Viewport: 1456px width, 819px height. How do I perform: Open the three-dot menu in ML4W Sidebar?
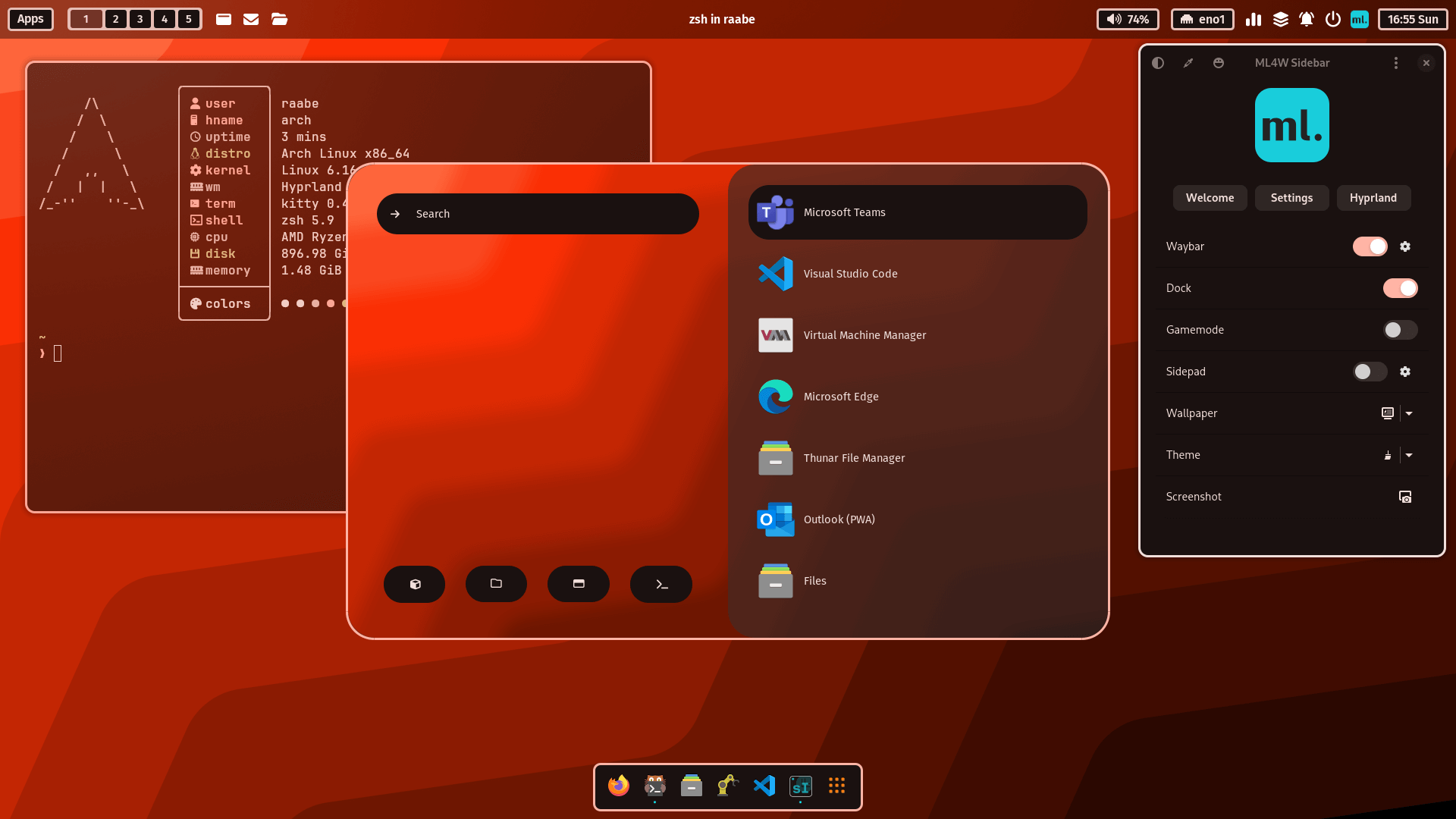coord(1396,63)
